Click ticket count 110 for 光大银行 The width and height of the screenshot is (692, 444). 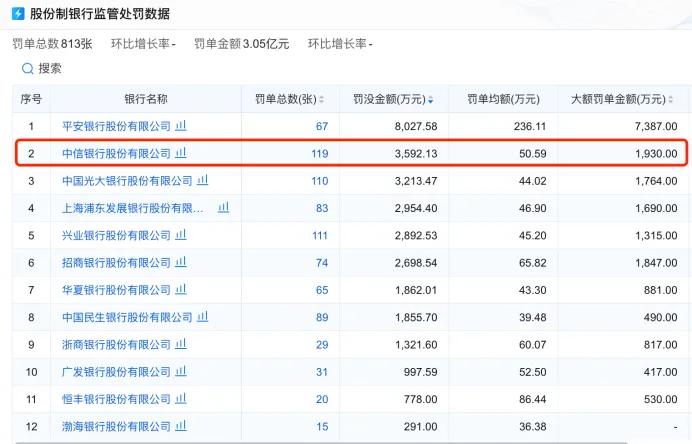320,181
